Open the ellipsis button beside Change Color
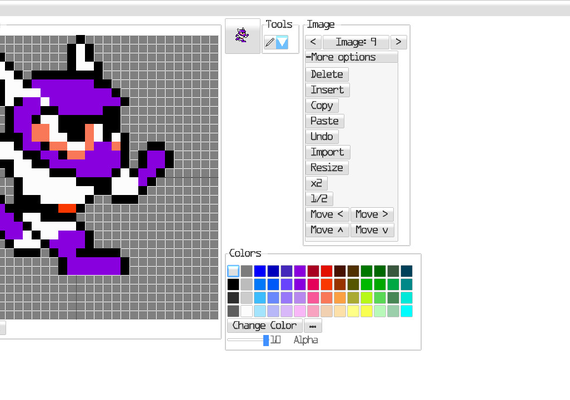The width and height of the screenshot is (570, 400). coord(313,326)
